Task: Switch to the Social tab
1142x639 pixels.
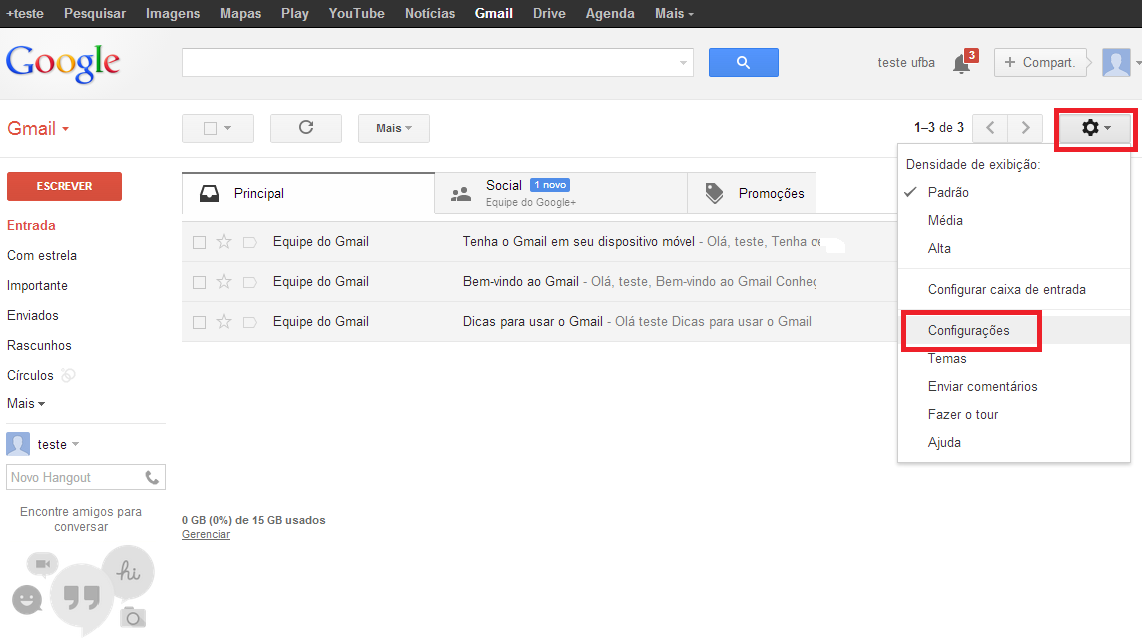Action: click(x=561, y=193)
